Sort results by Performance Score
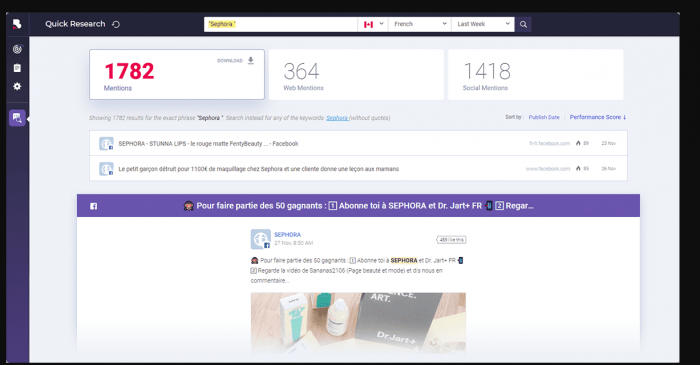This screenshot has width=700, height=365. 598,117
